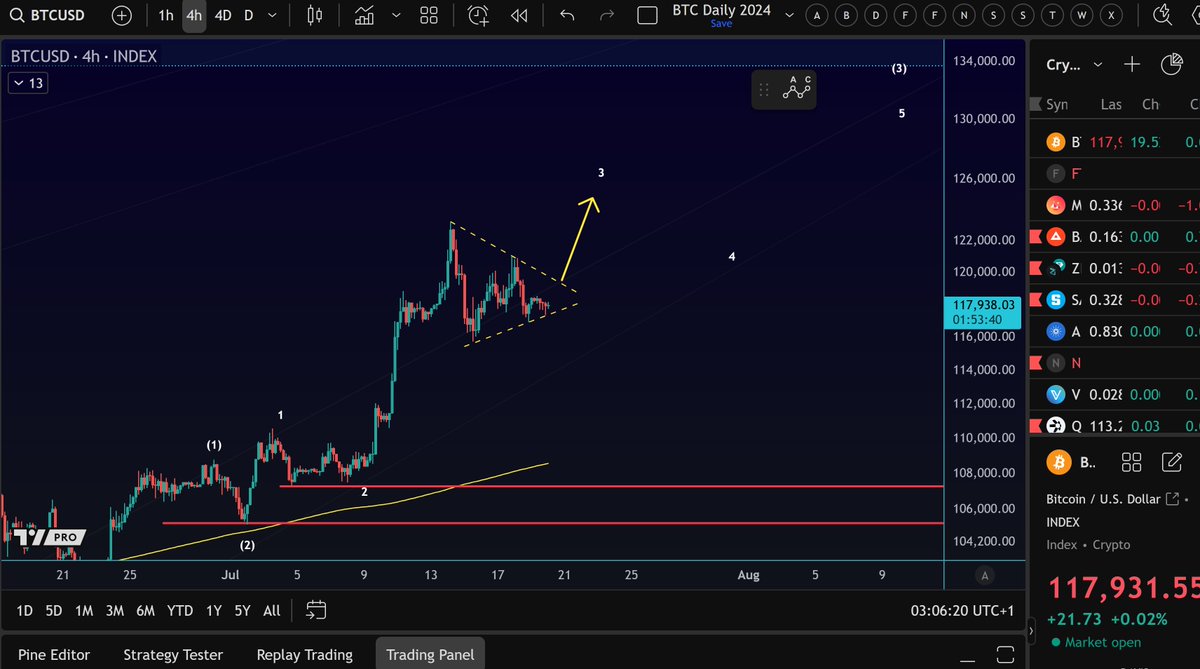Viewport: 1200px width, 669px height.
Task: Open the Replay Trading tab
Action: (x=305, y=655)
